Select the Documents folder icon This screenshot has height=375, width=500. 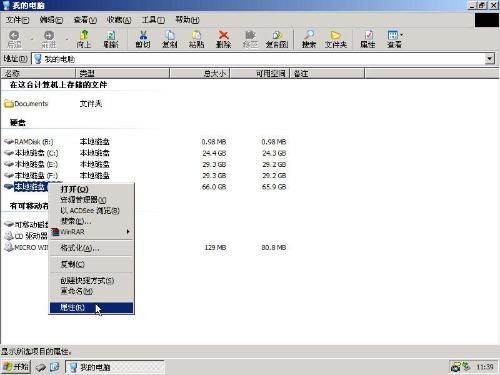click(x=9, y=104)
